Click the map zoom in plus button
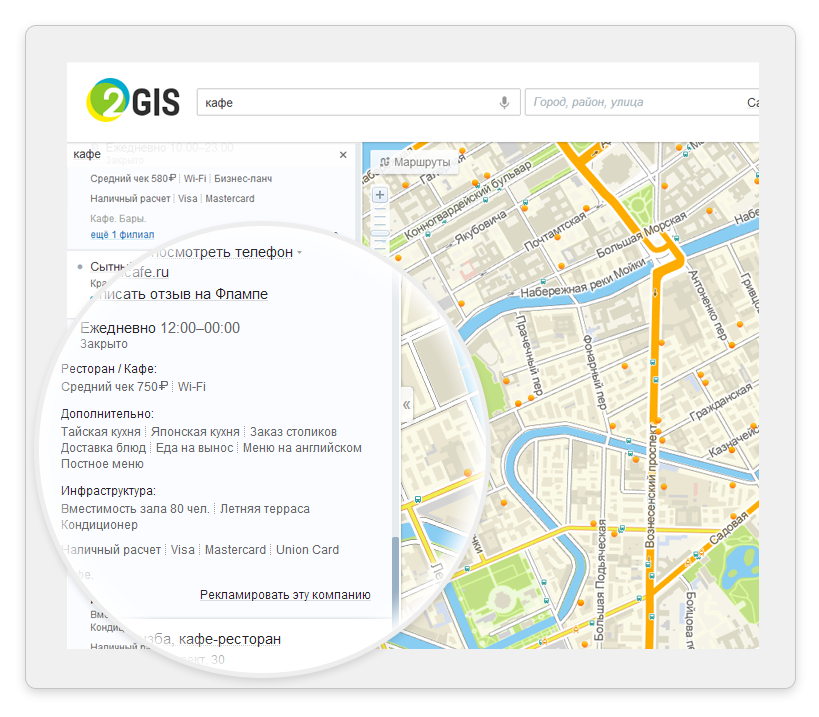This screenshot has height=717, width=819. (380, 195)
